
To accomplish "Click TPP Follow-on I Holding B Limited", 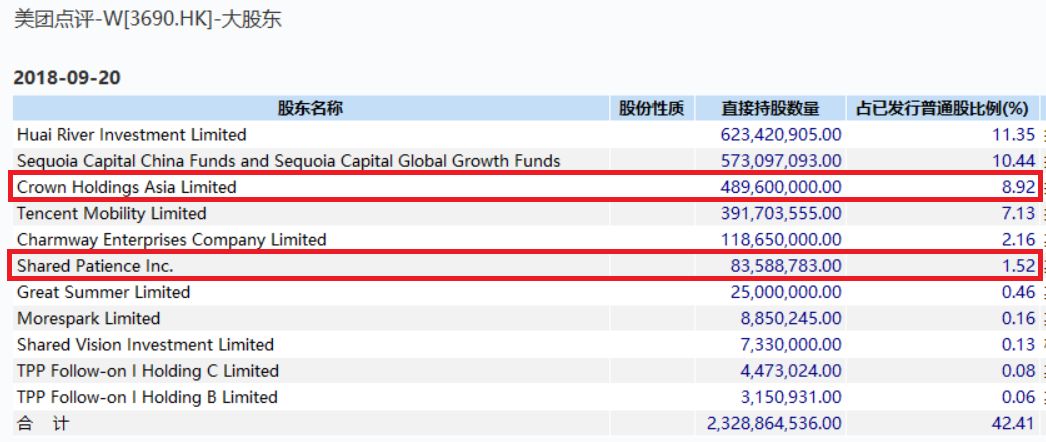I will [x=147, y=397].
